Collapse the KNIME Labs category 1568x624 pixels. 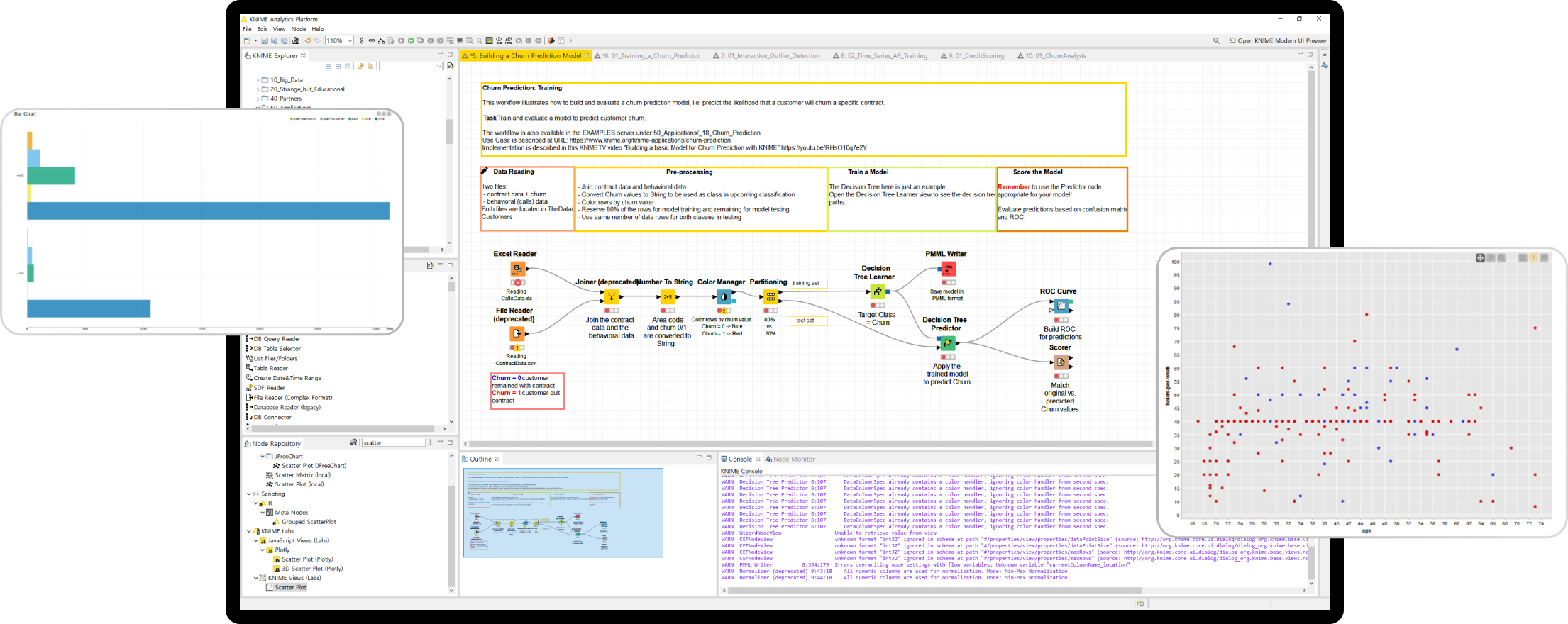tap(248, 531)
